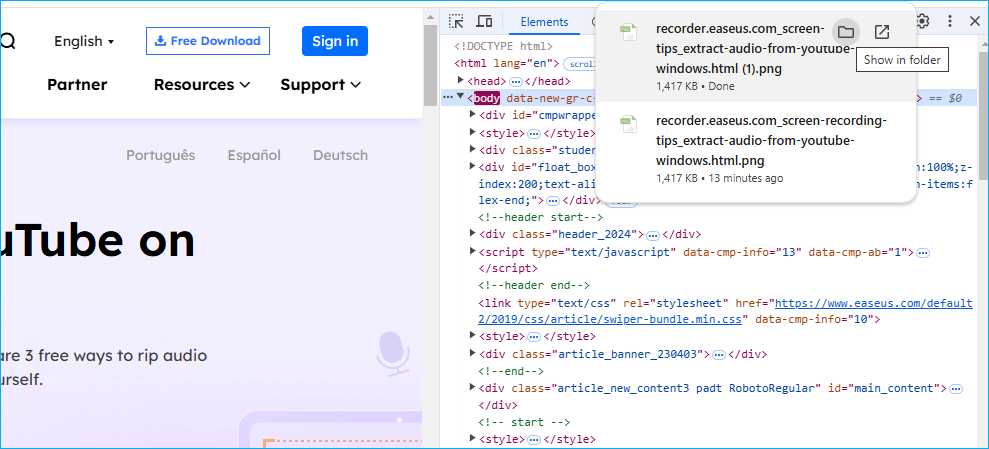The width and height of the screenshot is (989, 449).
Task: Select the link type="text/css" stylesheet row
Action: 725,312
